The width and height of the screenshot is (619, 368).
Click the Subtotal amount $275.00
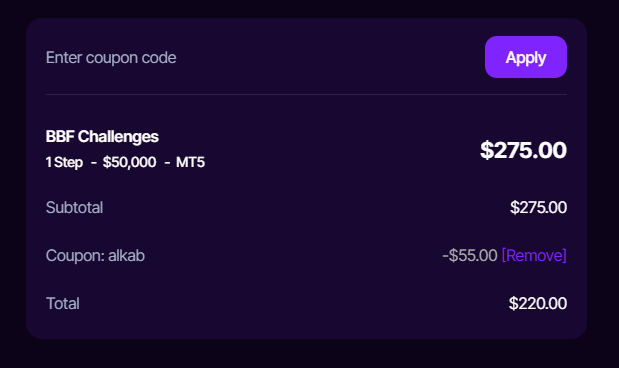click(x=538, y=208)
